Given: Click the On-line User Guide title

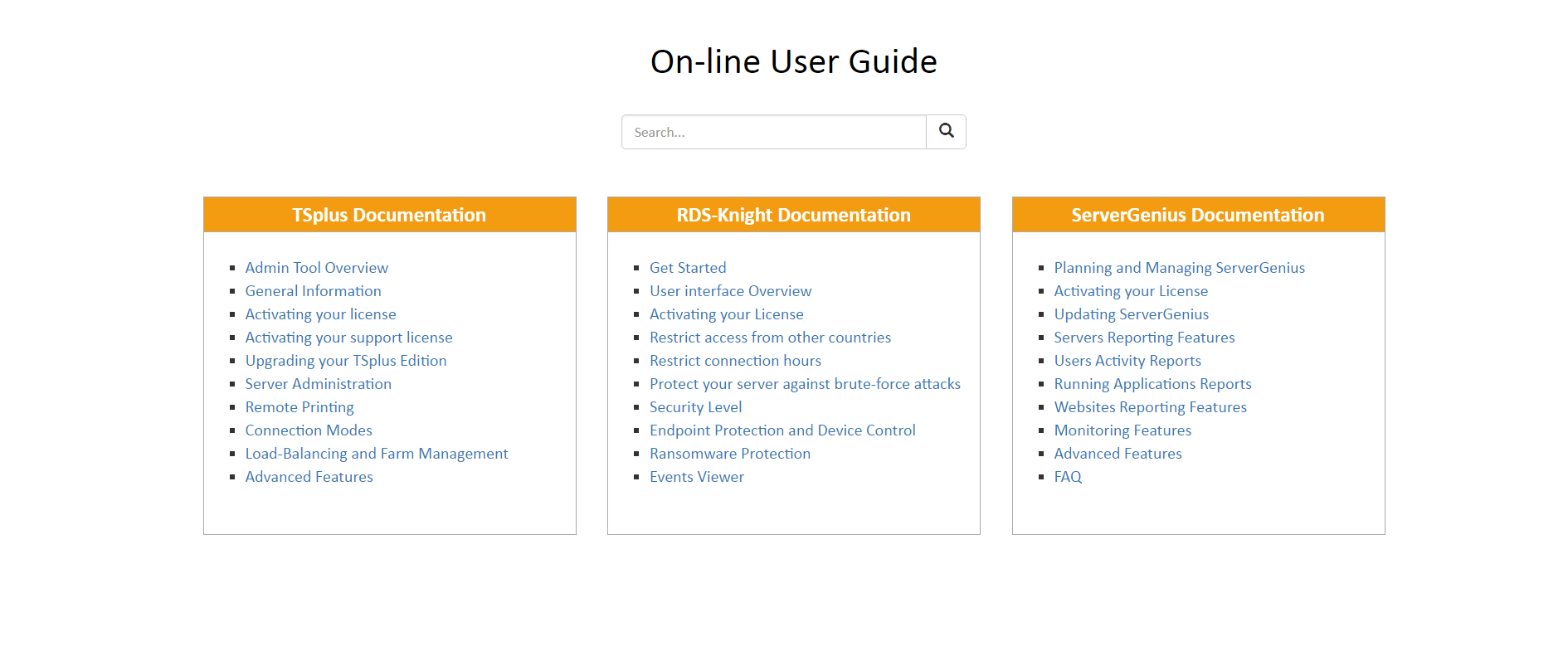Looking at the screenshot, I should tap(794, 61).
